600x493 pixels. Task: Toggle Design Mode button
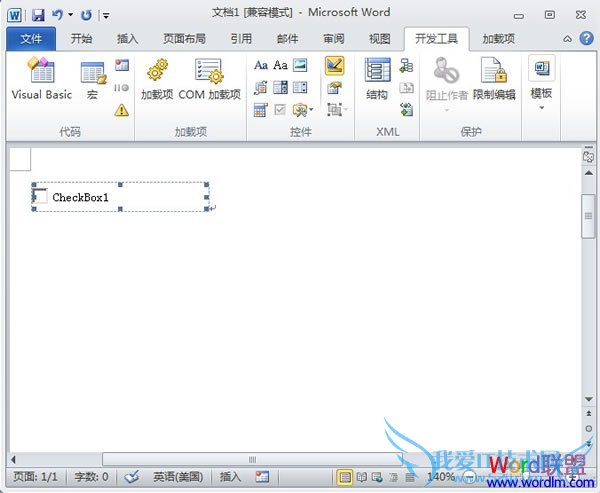334,65
